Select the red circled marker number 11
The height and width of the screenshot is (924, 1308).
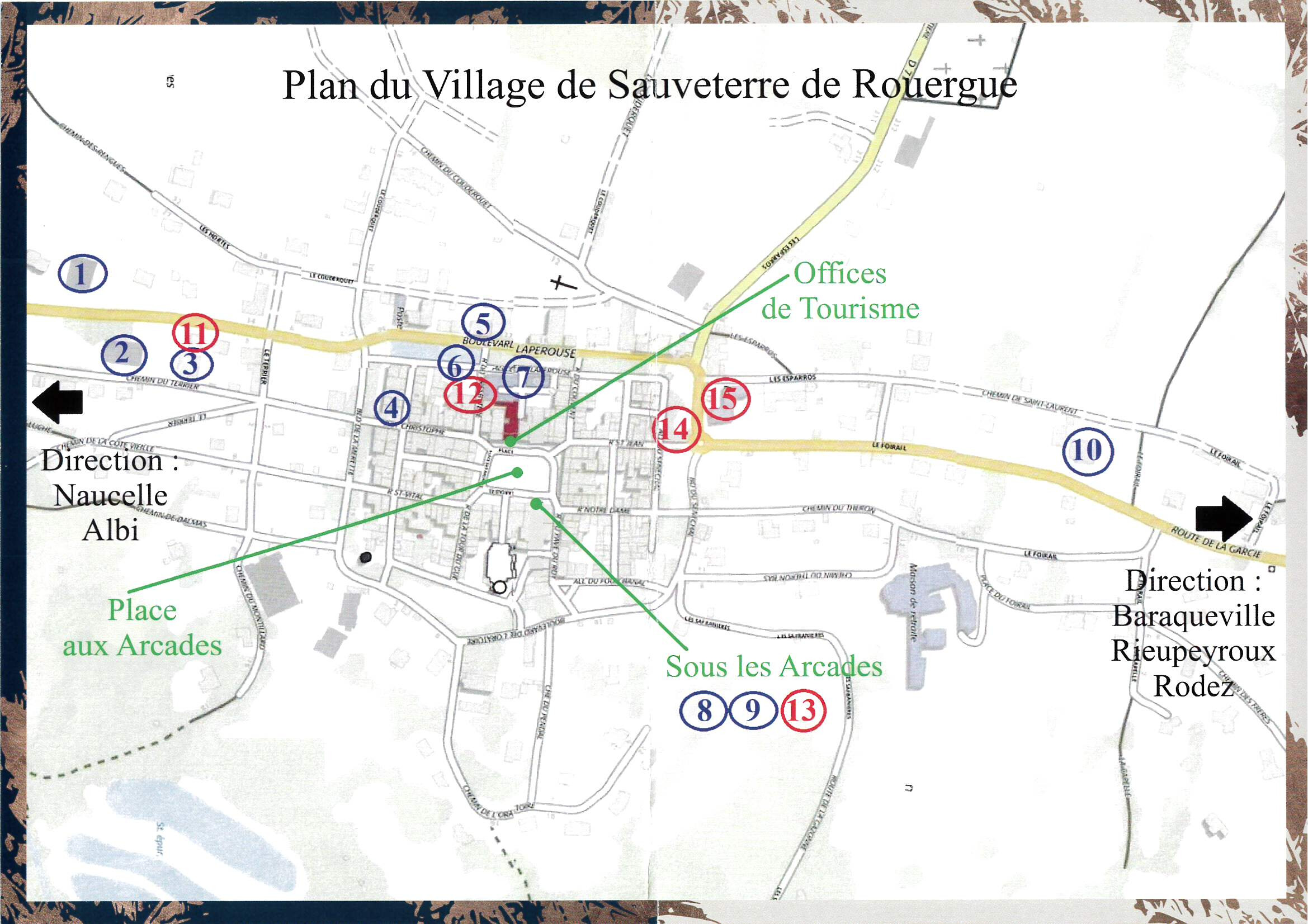point(195,333)
